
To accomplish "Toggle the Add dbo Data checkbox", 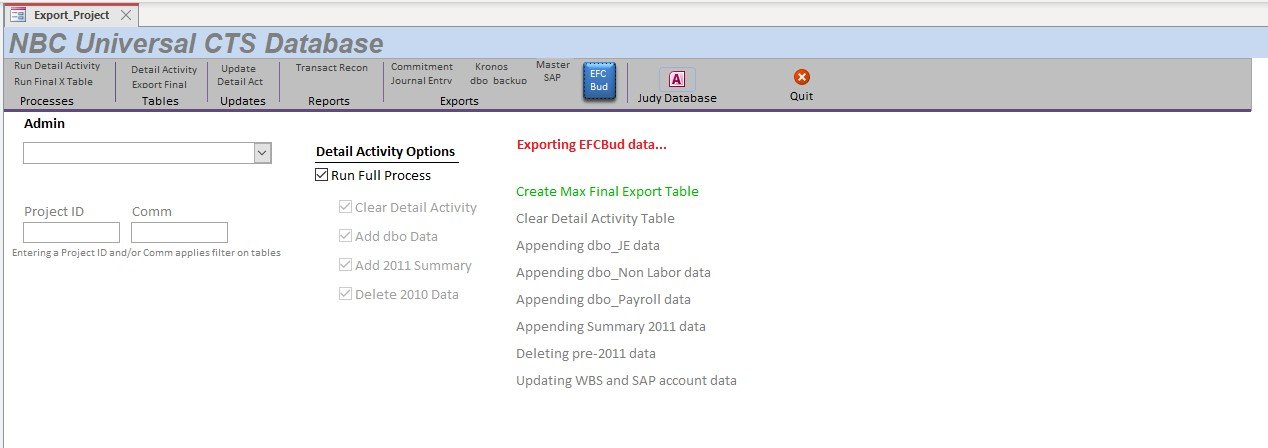I will tap(346, 237).
